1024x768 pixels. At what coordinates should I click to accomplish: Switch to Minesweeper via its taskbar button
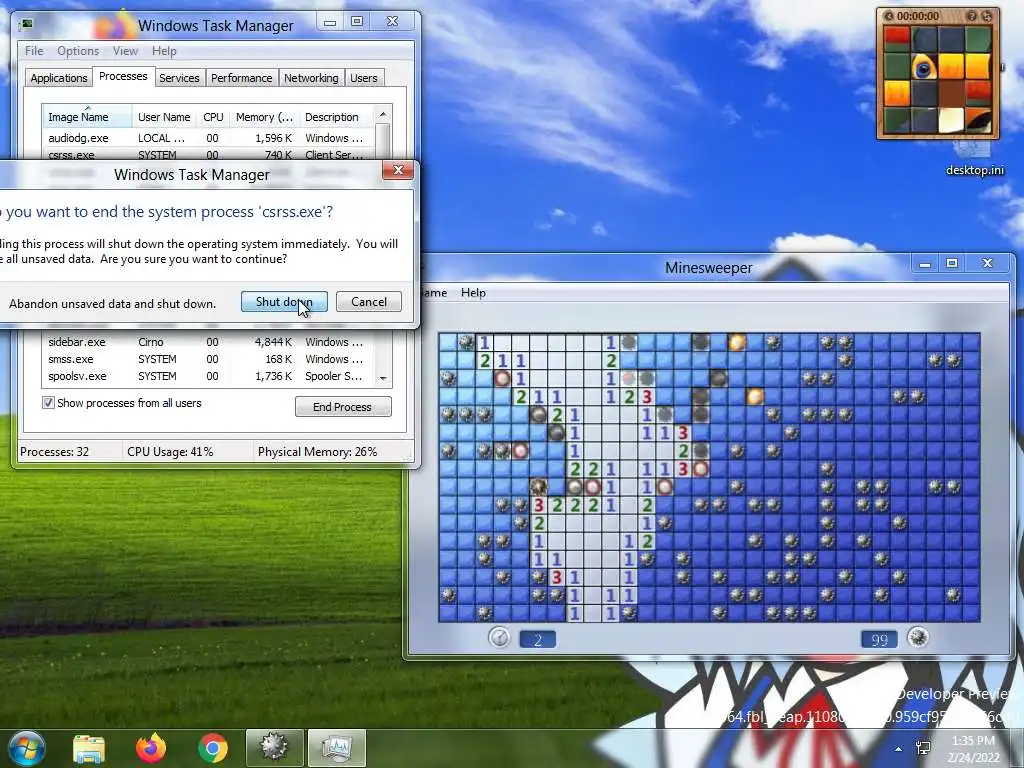274,748
